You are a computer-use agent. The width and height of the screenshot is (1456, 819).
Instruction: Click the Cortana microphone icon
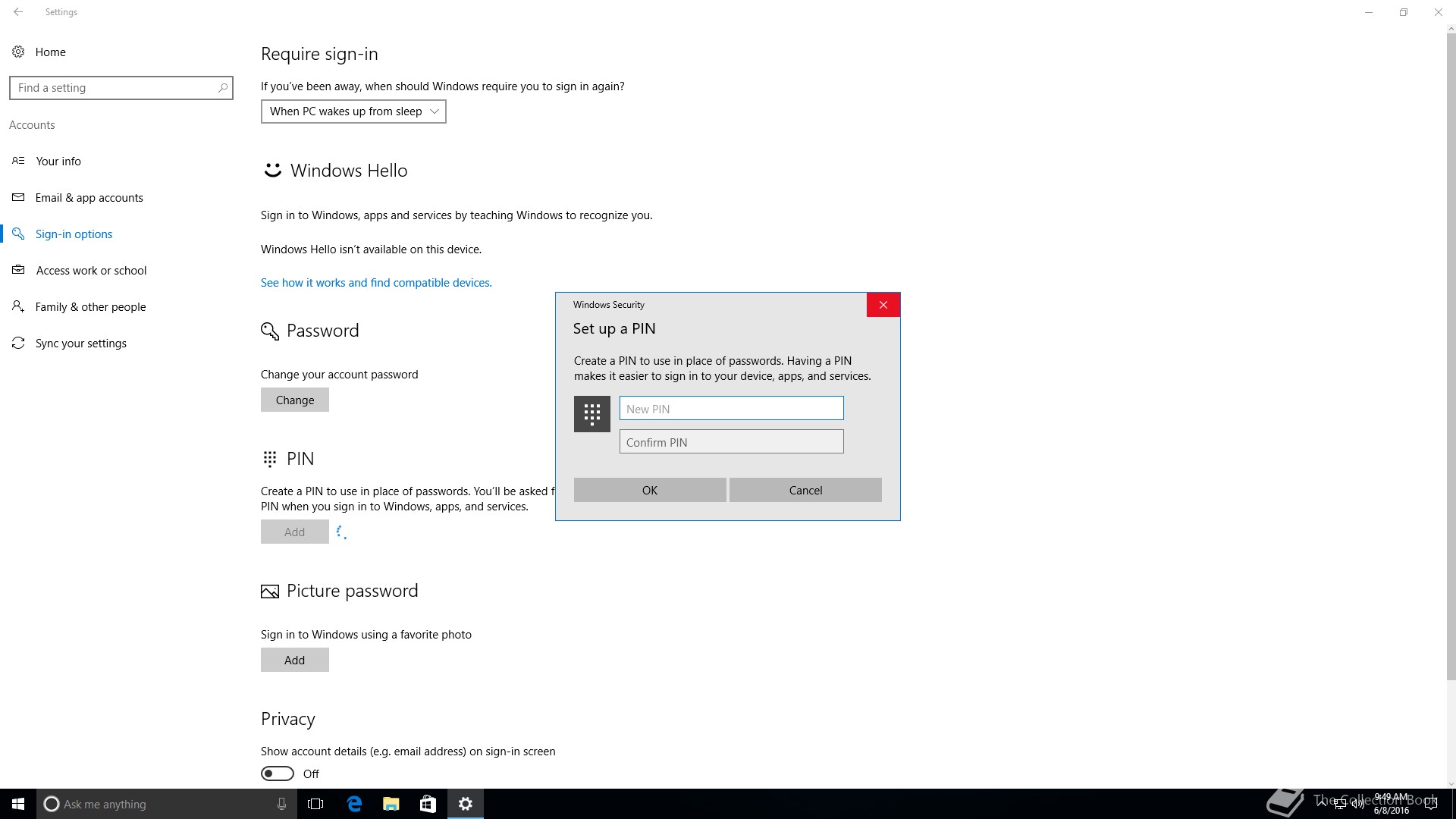click(281, 804)
